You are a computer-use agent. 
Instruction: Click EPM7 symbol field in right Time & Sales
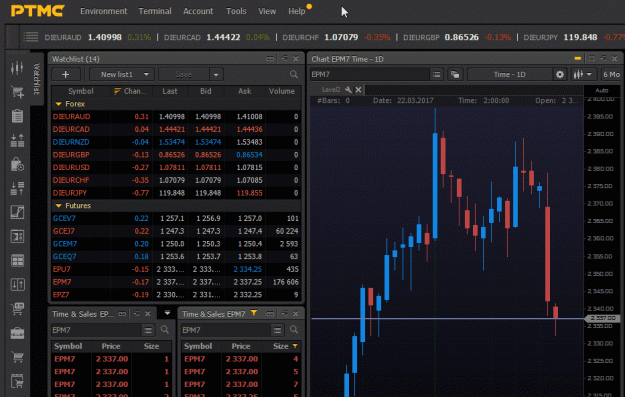[226, 330]
